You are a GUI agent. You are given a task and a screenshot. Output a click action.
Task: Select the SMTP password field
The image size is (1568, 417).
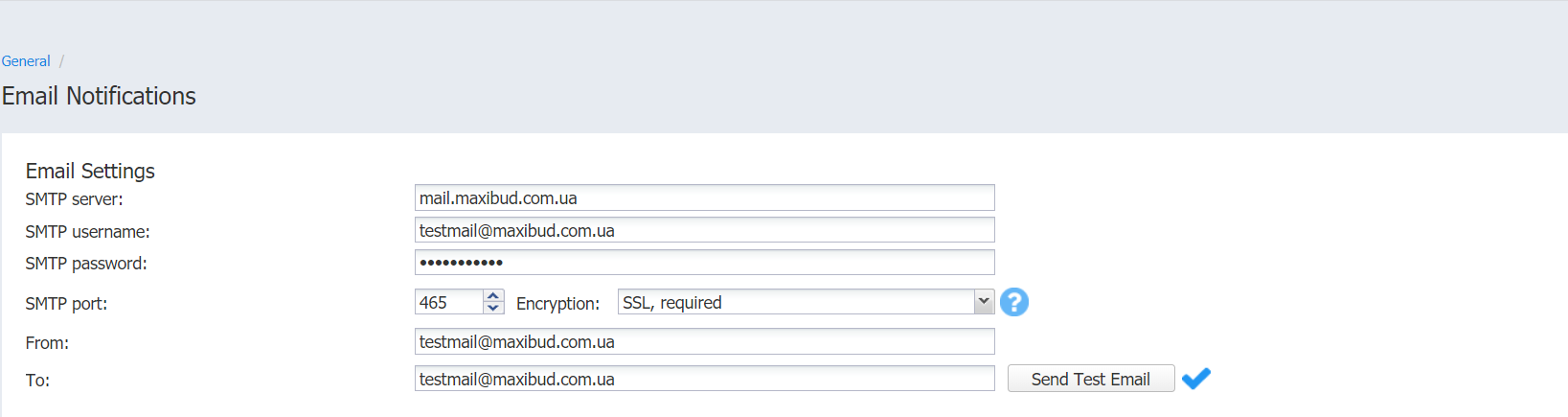(704, 262)
